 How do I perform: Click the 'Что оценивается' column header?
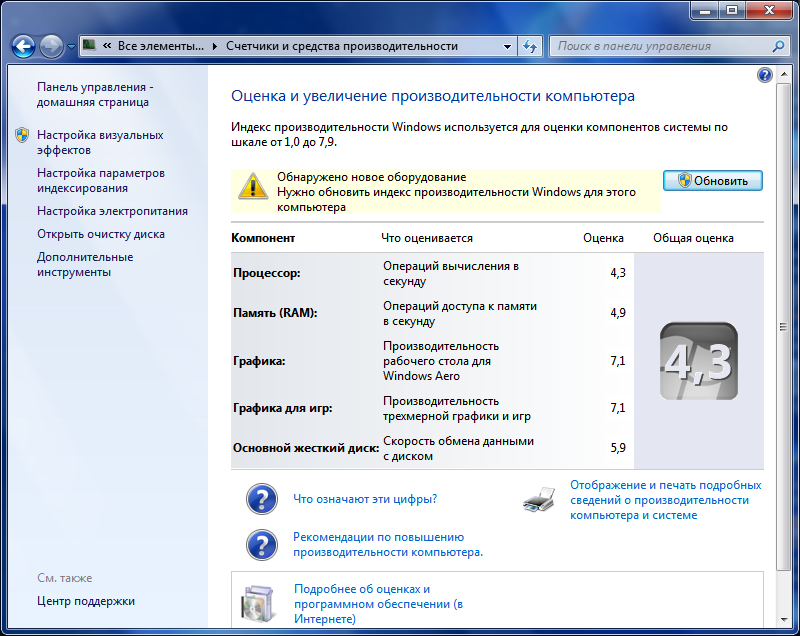pyautogui.click(x=427, y=238)
